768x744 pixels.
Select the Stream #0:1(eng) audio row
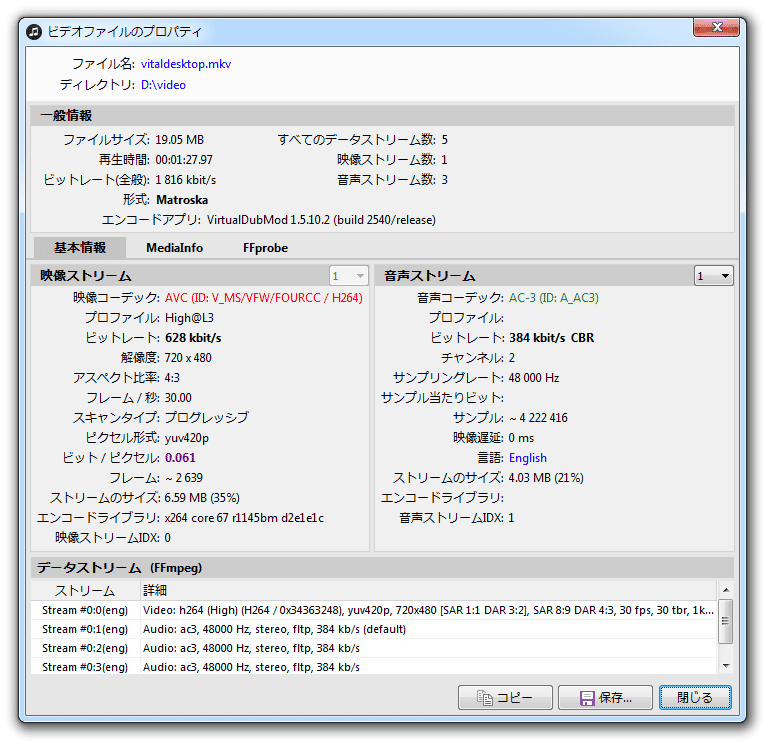coord(374,629)
